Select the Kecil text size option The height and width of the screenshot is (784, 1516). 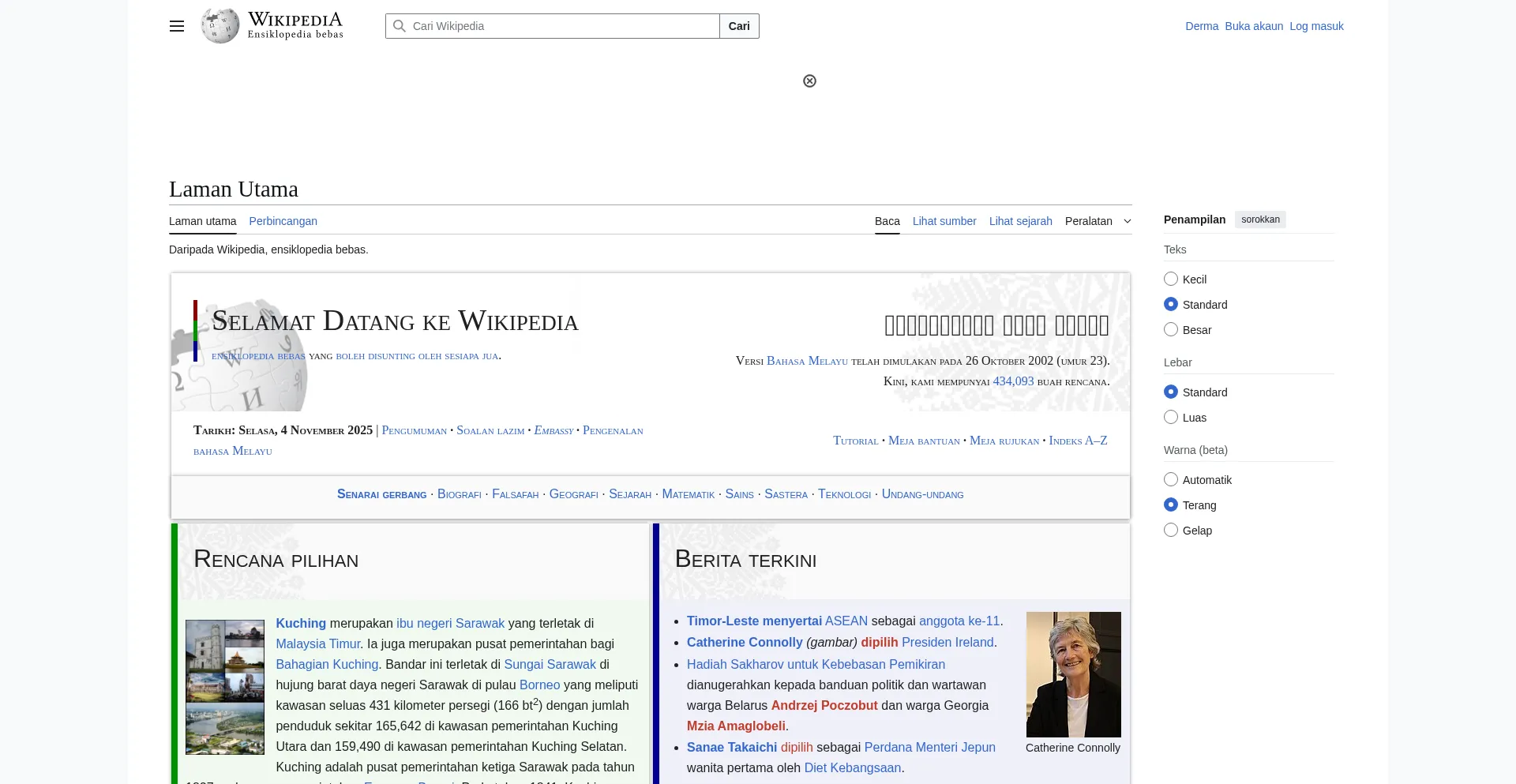1171,279
